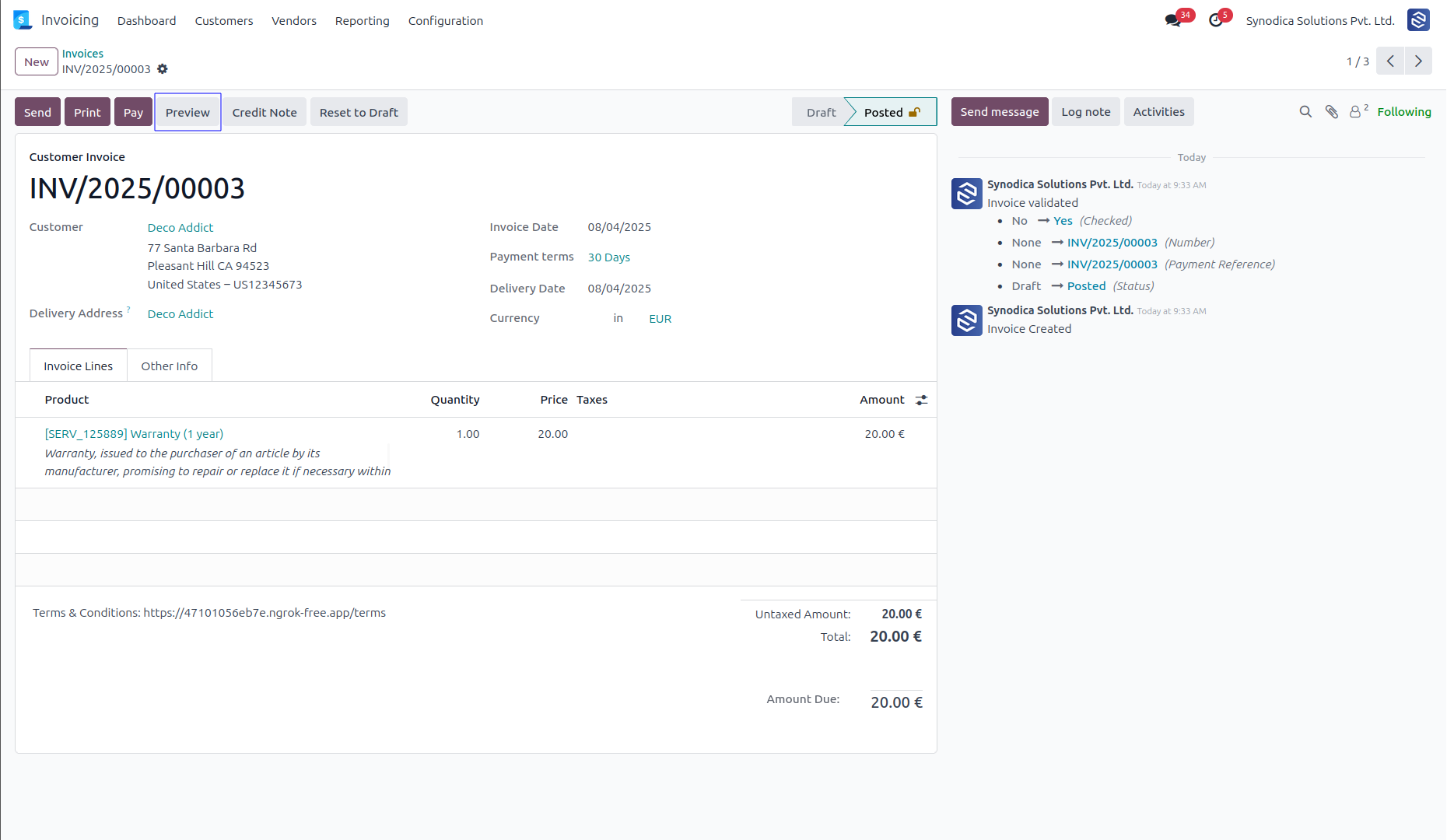The width and height of the screenshot is (1454, 840).
Task: Click Delivery Address help question mark
Action: [128, 310]
